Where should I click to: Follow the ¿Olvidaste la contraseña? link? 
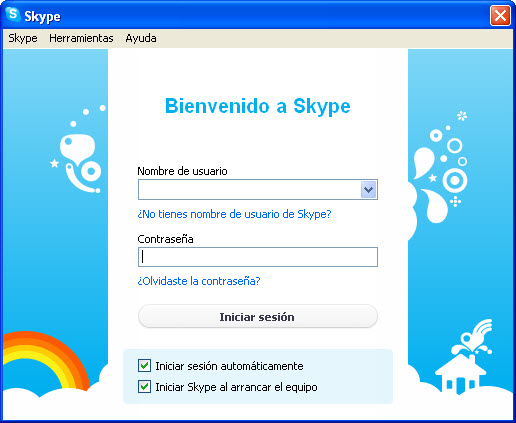click(199, 281)
